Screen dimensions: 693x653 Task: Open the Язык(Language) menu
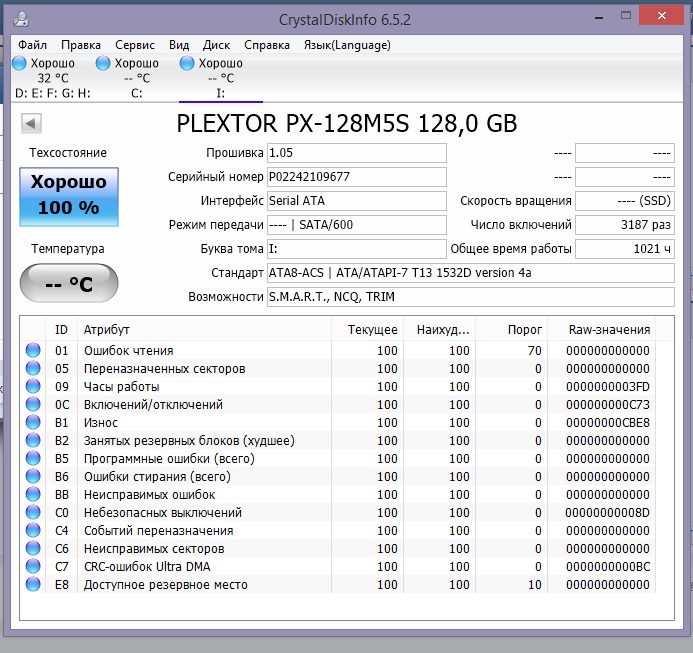(347, 45)
